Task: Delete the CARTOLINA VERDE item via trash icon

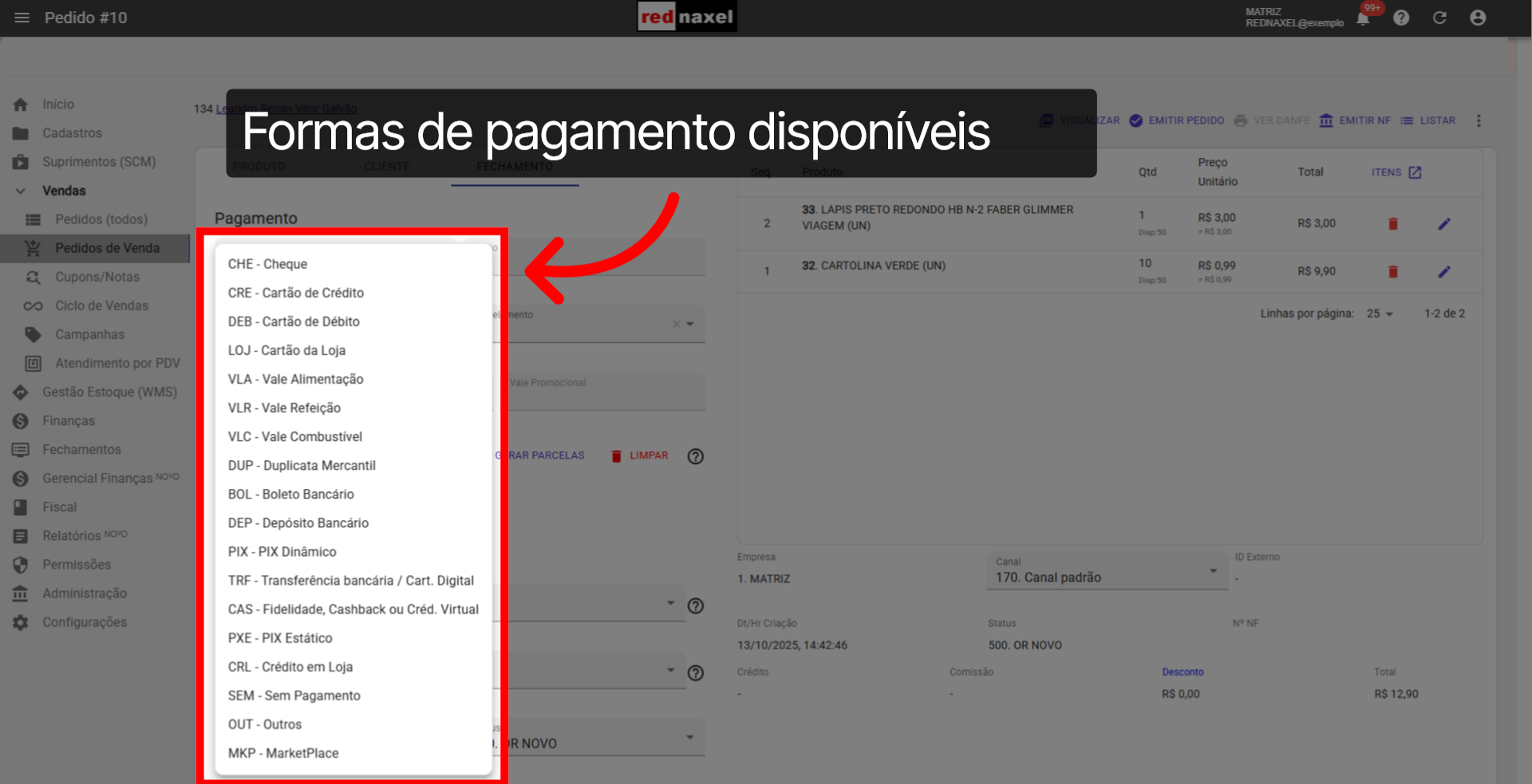Action: pos(1393,271)
